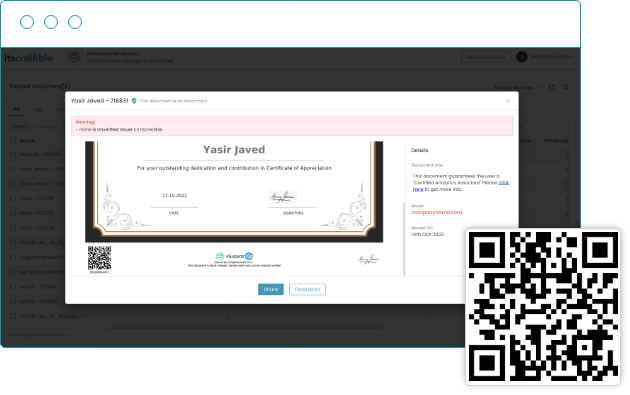This screenshot has height=395, width=630.
Task: Check the sample-publishing row checkbox
Action: [13, 272]
